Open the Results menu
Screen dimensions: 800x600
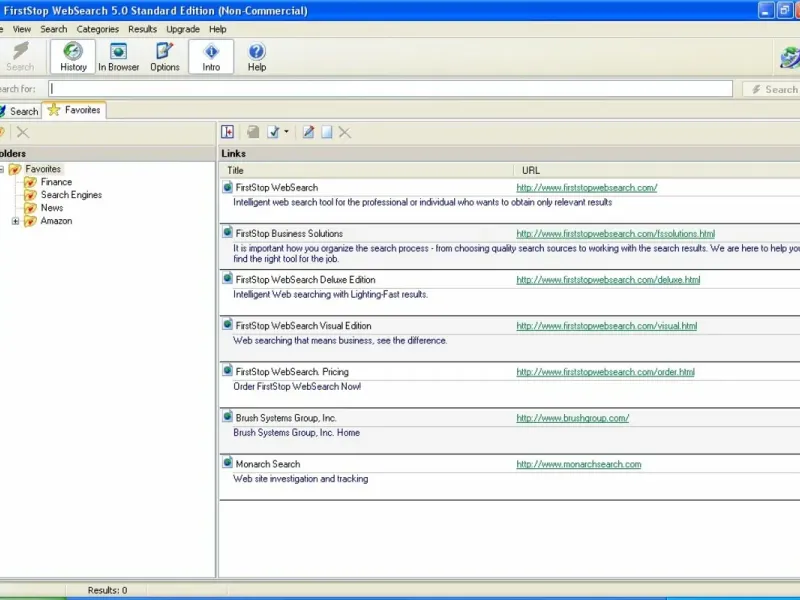(142, 29)
